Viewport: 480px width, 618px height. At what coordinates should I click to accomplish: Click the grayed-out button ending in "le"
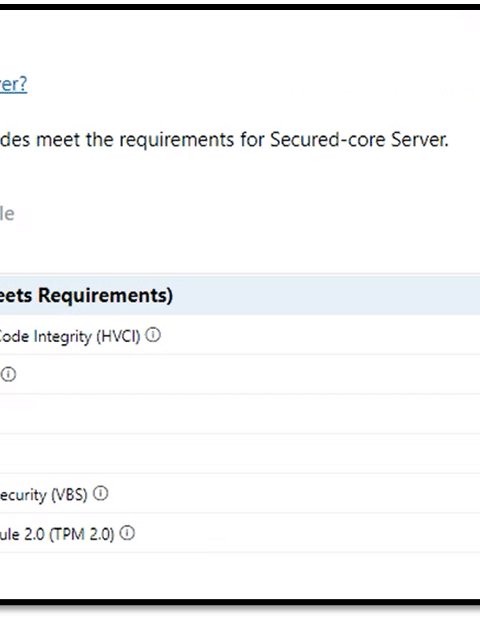tap(7, 214)
